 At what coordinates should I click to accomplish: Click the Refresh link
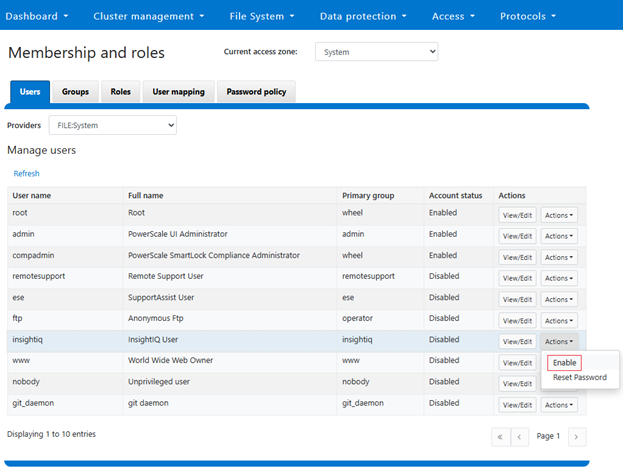coord(26,173)
